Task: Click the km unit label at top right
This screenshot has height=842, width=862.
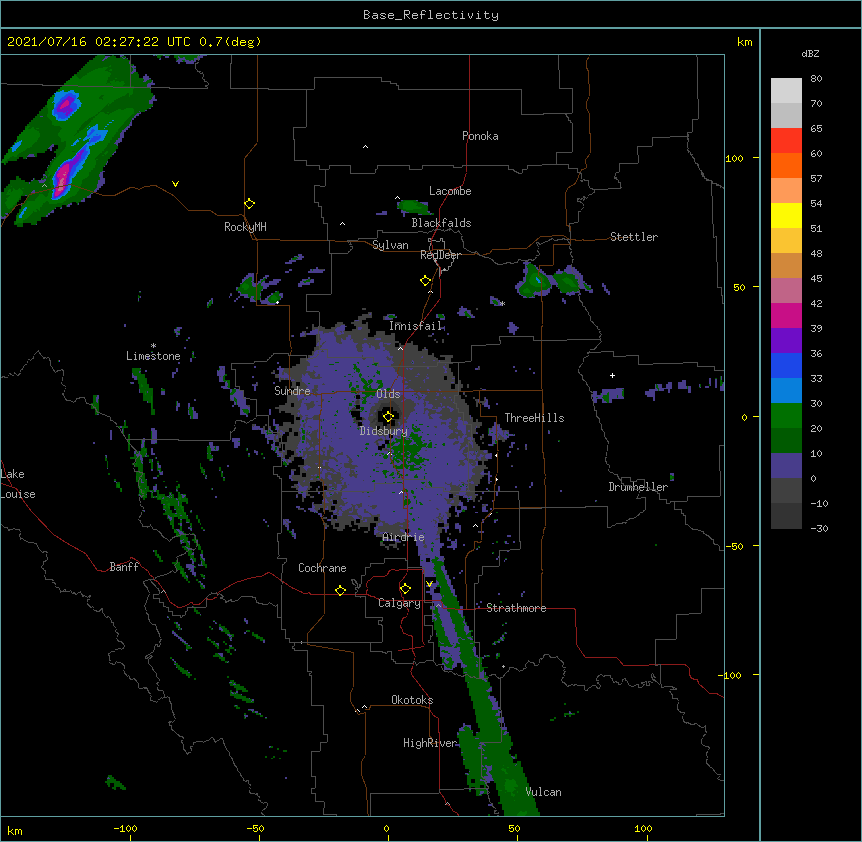Action: coord(744,42)
